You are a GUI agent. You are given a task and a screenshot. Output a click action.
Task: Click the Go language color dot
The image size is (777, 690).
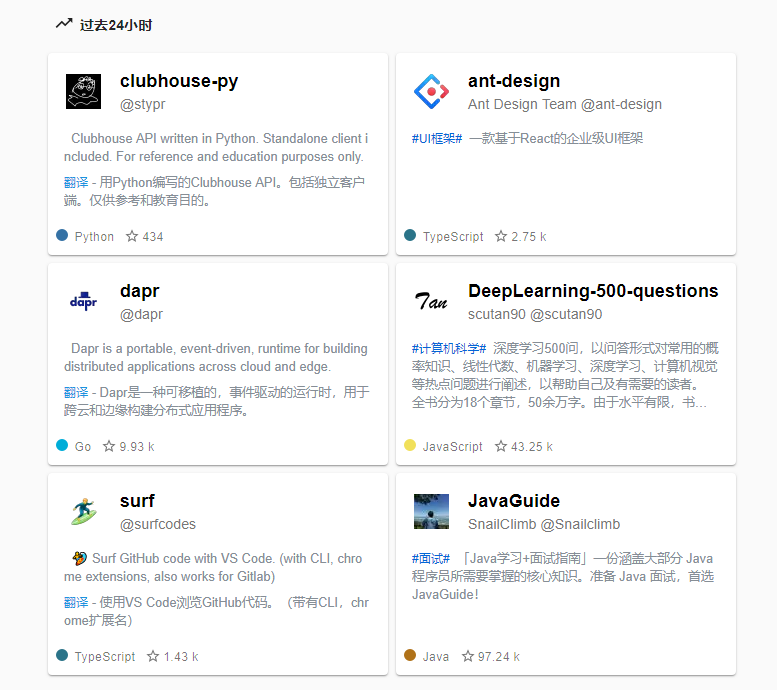click(x=62, y=445)
